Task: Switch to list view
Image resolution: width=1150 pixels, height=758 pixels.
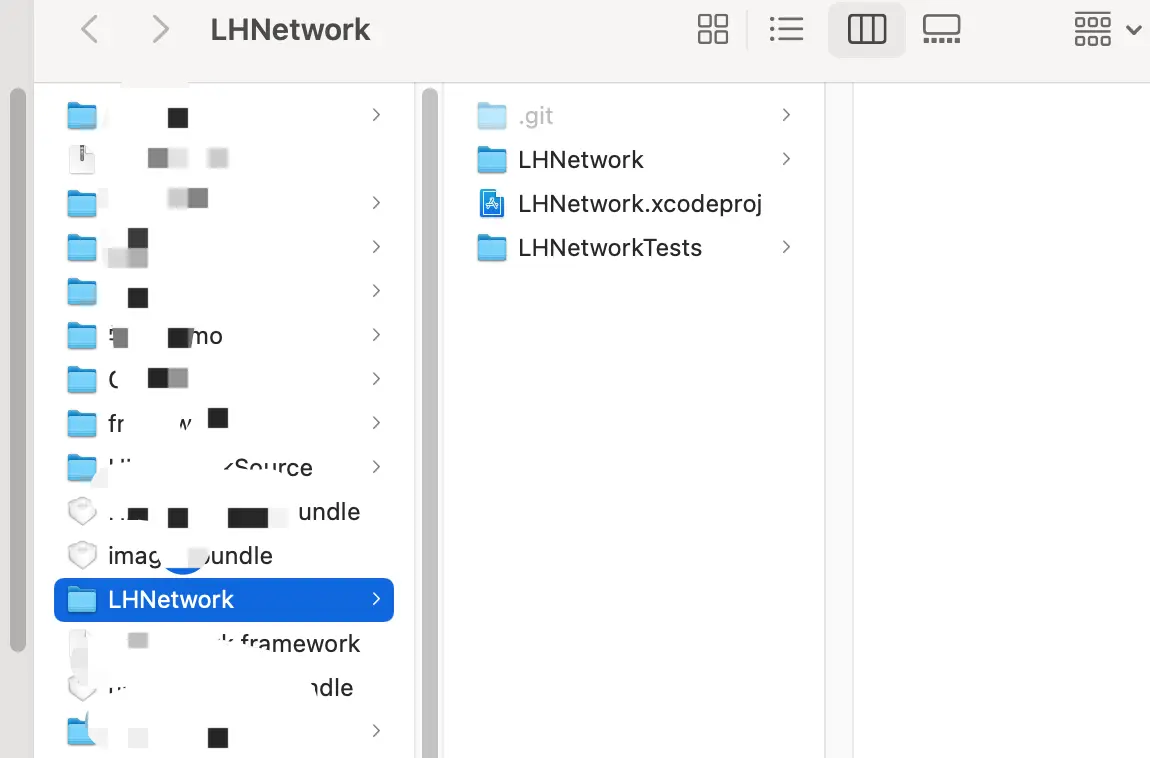Action: (786, 30)
